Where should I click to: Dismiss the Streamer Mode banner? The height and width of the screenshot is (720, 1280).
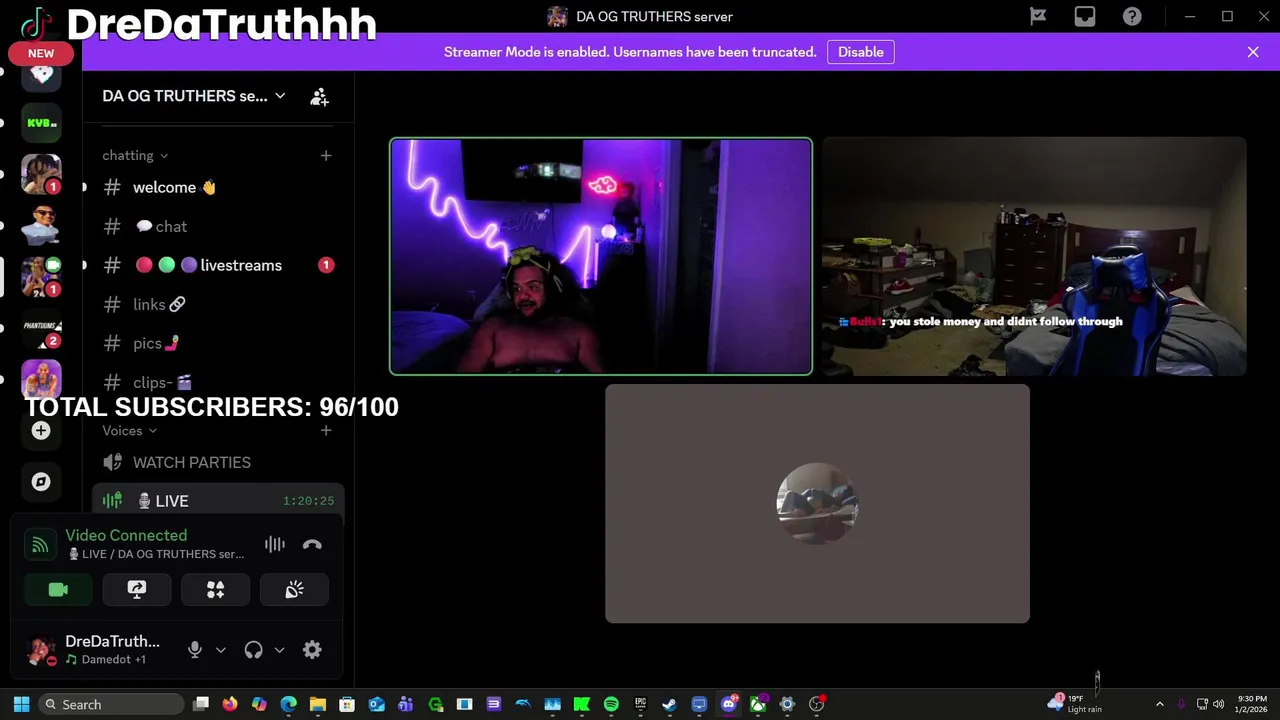pos(1253,52)
